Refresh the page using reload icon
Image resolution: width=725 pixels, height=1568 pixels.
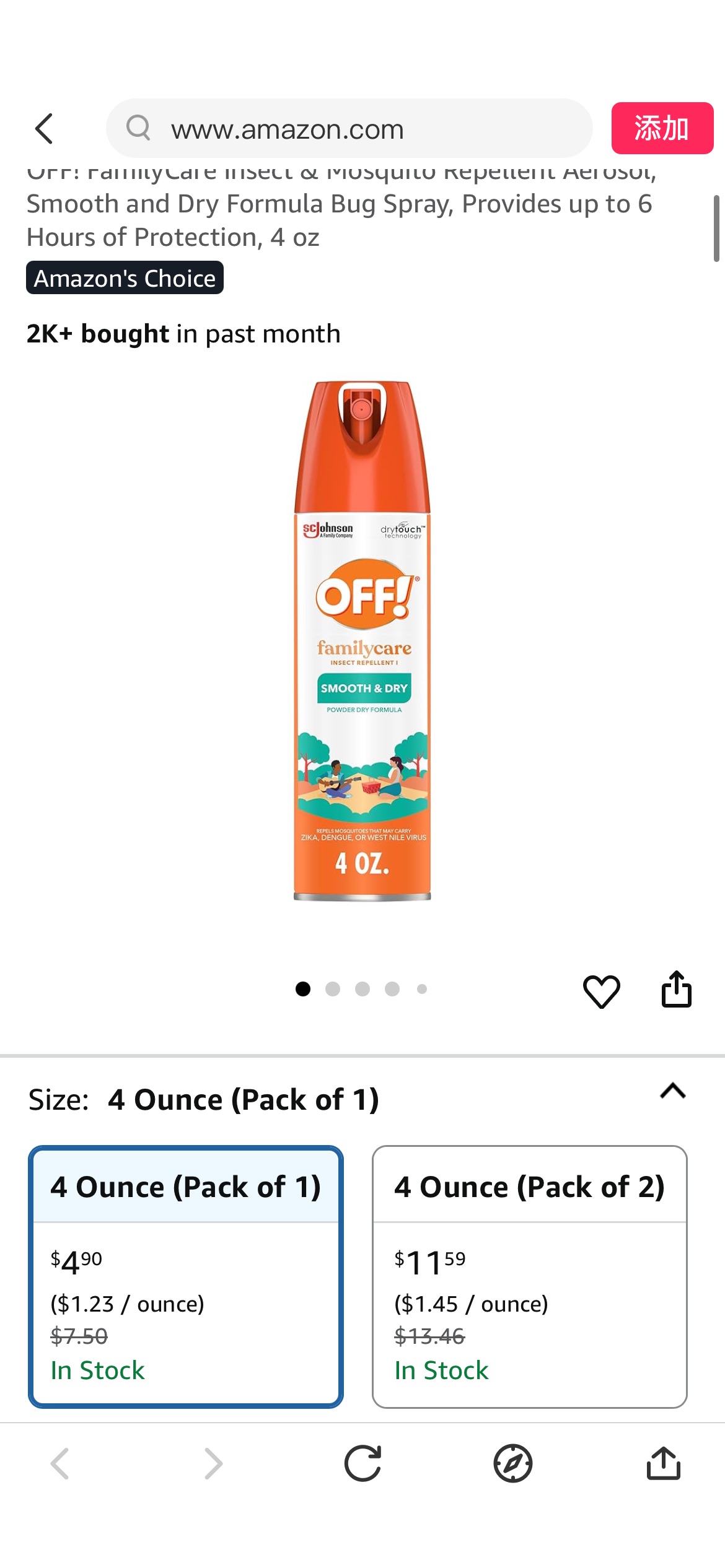click(362, 1463)
